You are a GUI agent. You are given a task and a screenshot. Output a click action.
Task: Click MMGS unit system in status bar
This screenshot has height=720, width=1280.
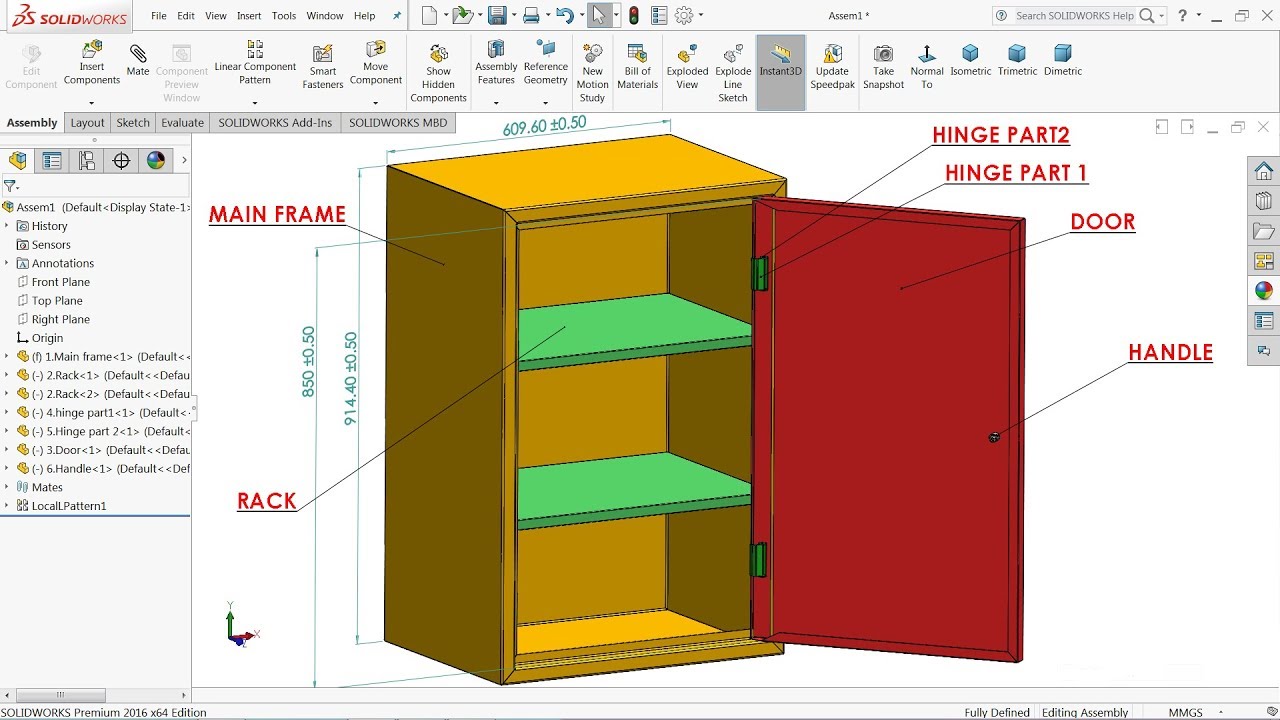tap(1186, 712)
